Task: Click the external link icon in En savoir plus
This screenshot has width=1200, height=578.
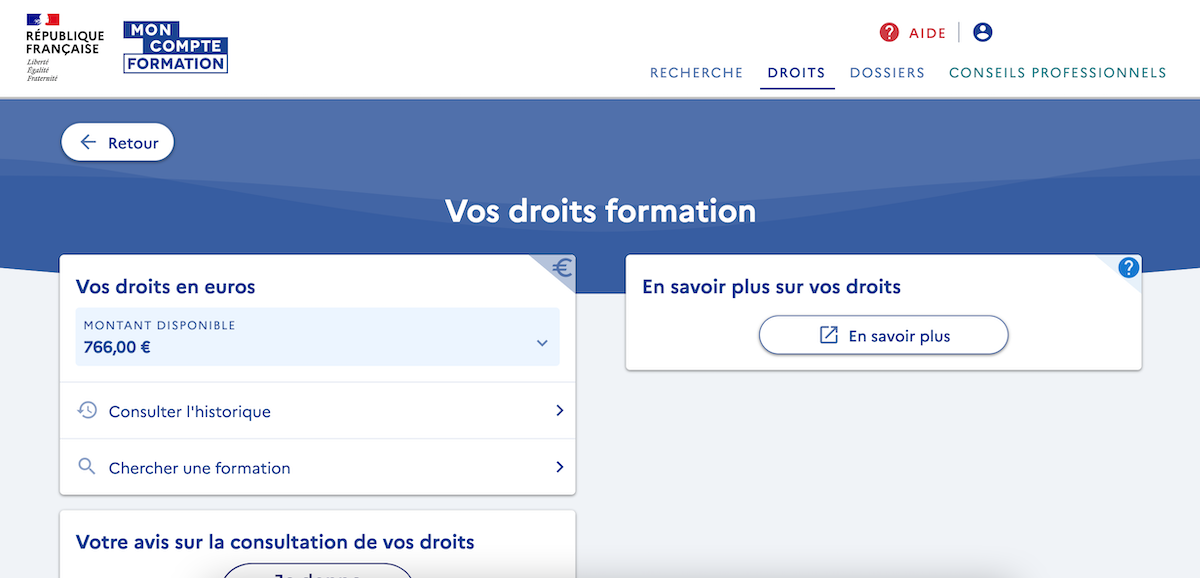Action: [x=829, y=336]
